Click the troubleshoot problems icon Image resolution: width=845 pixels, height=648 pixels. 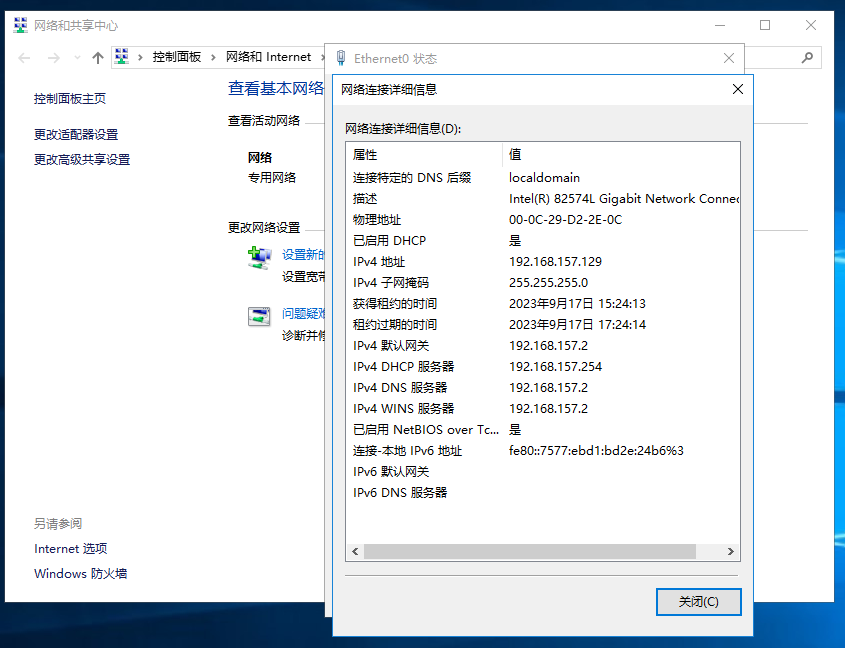(x=259, y=316)
